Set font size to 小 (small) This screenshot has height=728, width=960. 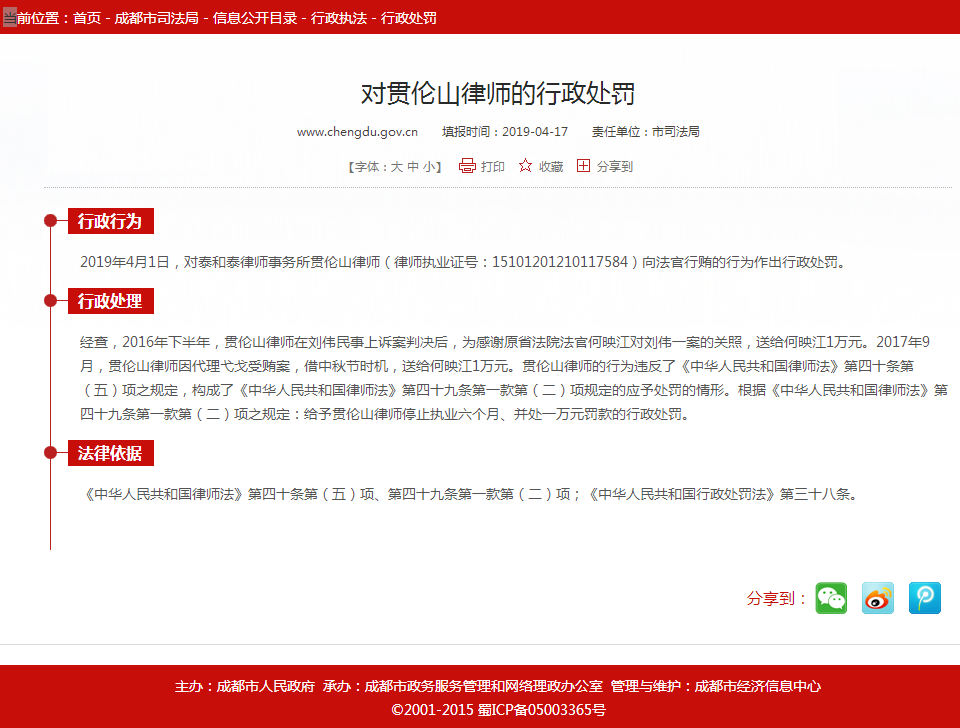pos(429,167)
